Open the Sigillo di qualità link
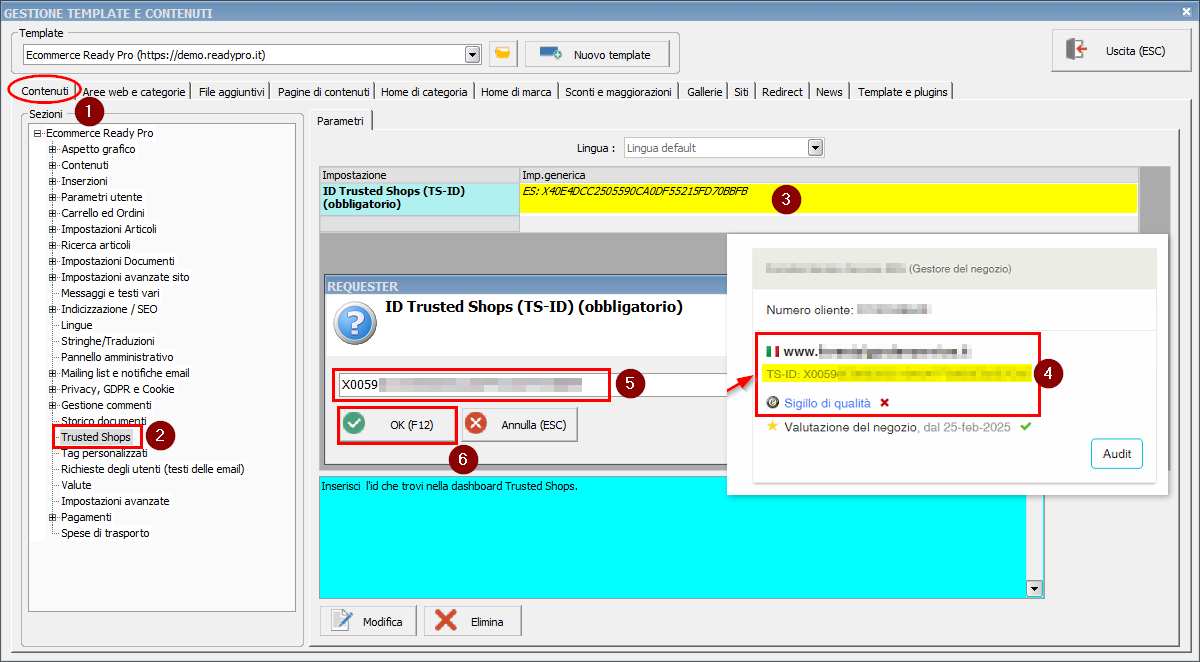The height and width of the screenshot is (662, 1200). click(827, 403)
